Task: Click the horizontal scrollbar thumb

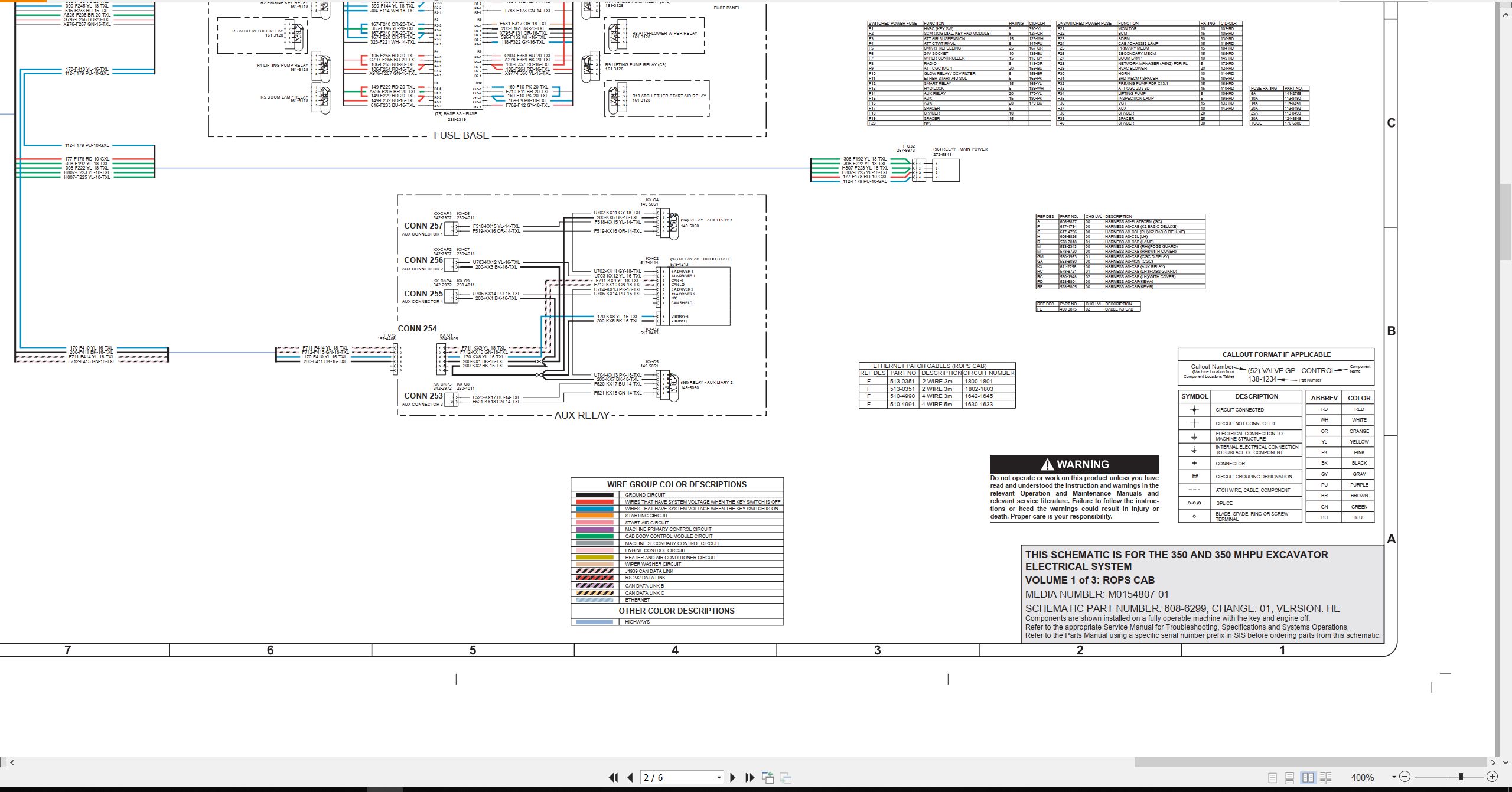Action: click(1310, 762)
